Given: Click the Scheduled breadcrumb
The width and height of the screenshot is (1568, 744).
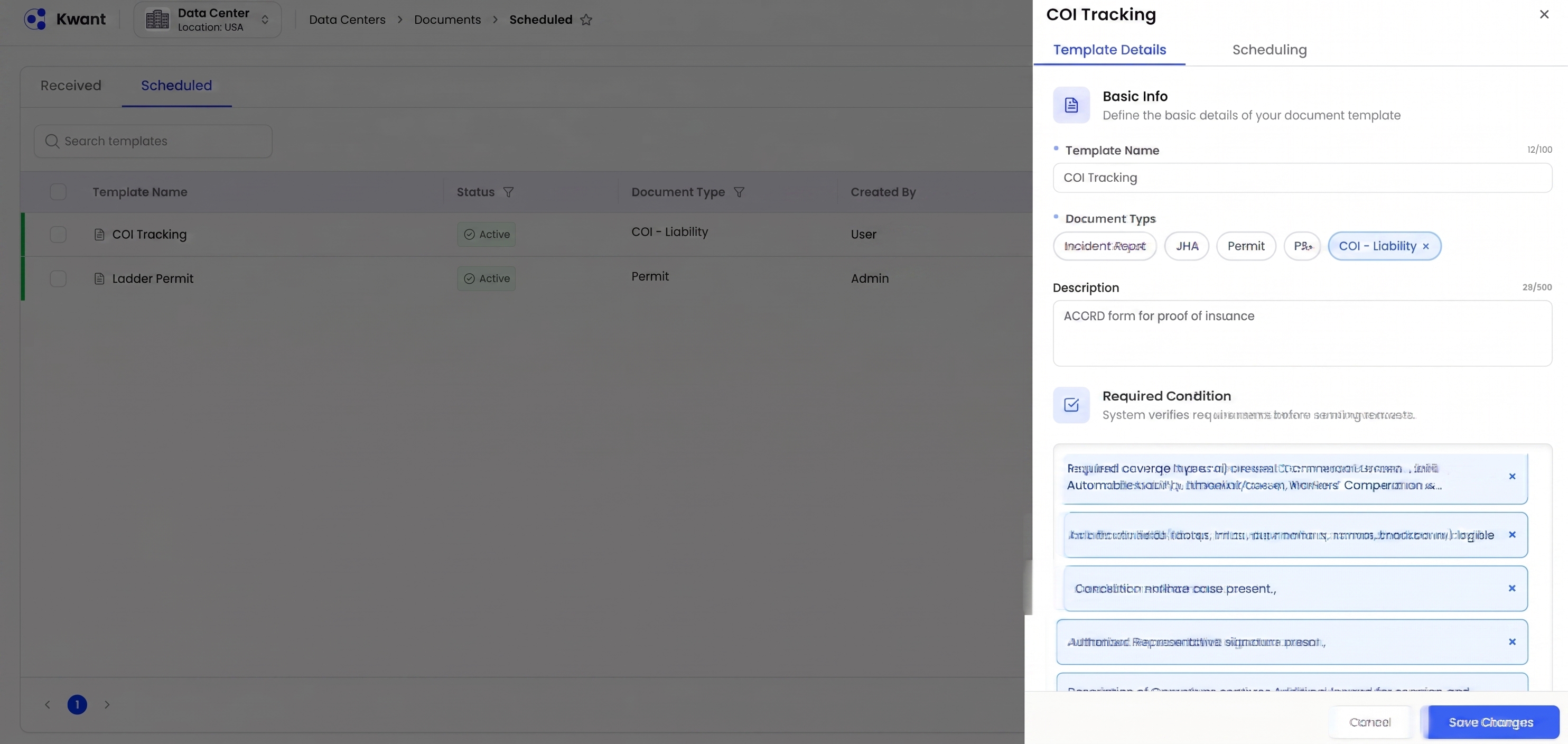Looking at the screenshot, I should click(540, 20).
